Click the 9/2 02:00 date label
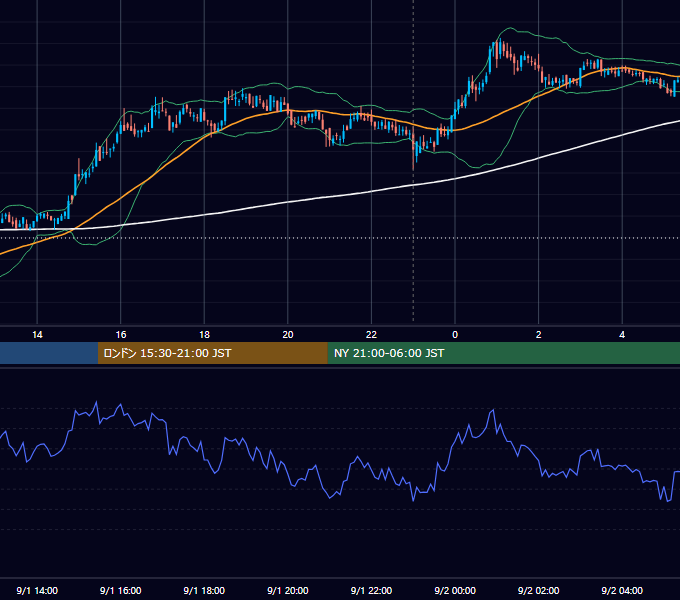The width and height of the screenshot is (680, 600). click(538, 590)
